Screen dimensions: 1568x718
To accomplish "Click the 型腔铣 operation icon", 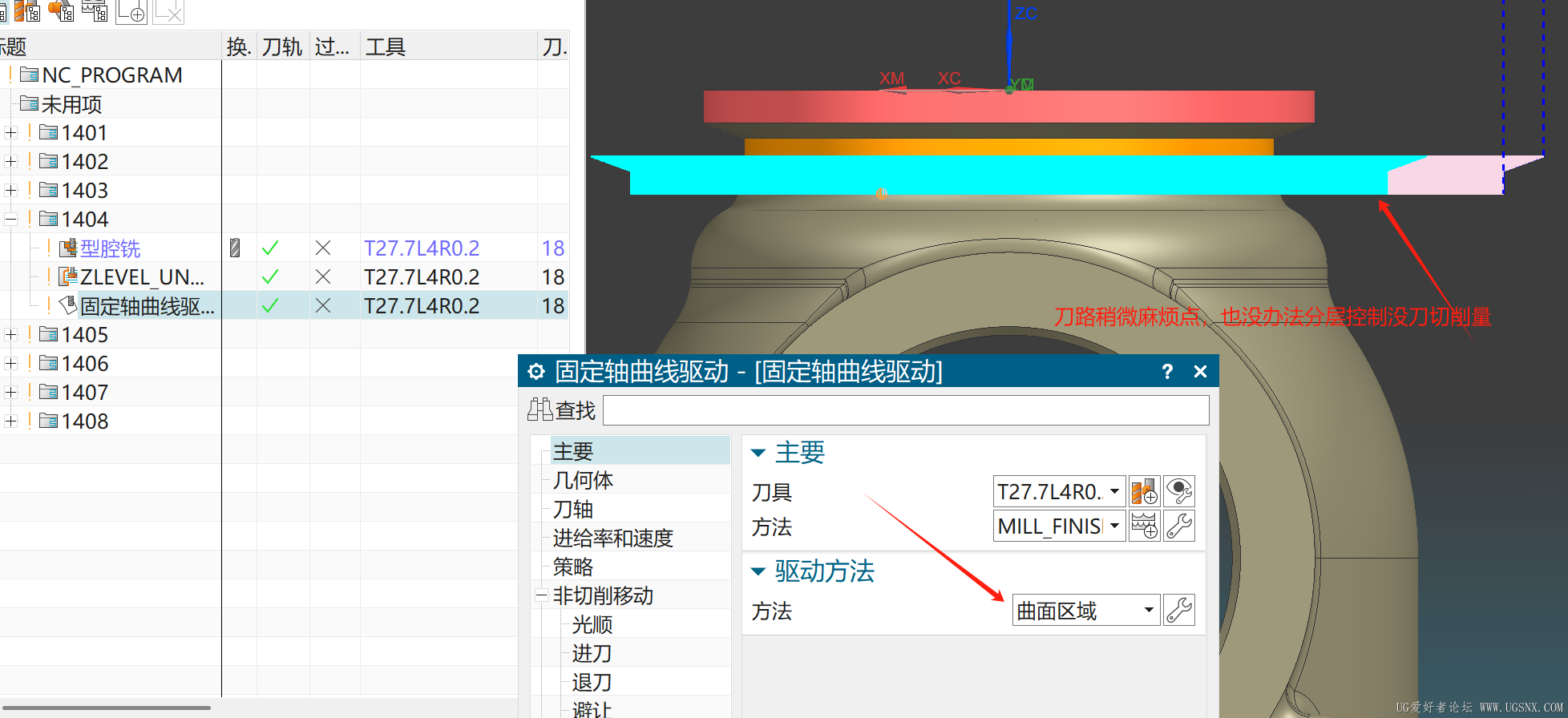I will 69,248.
